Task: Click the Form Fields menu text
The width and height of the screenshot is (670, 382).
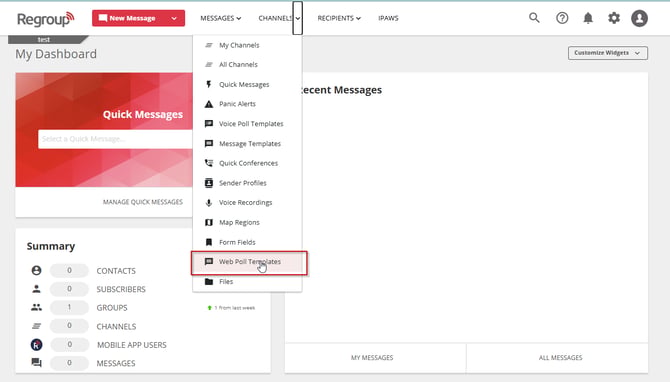Action: coord(237,242)
